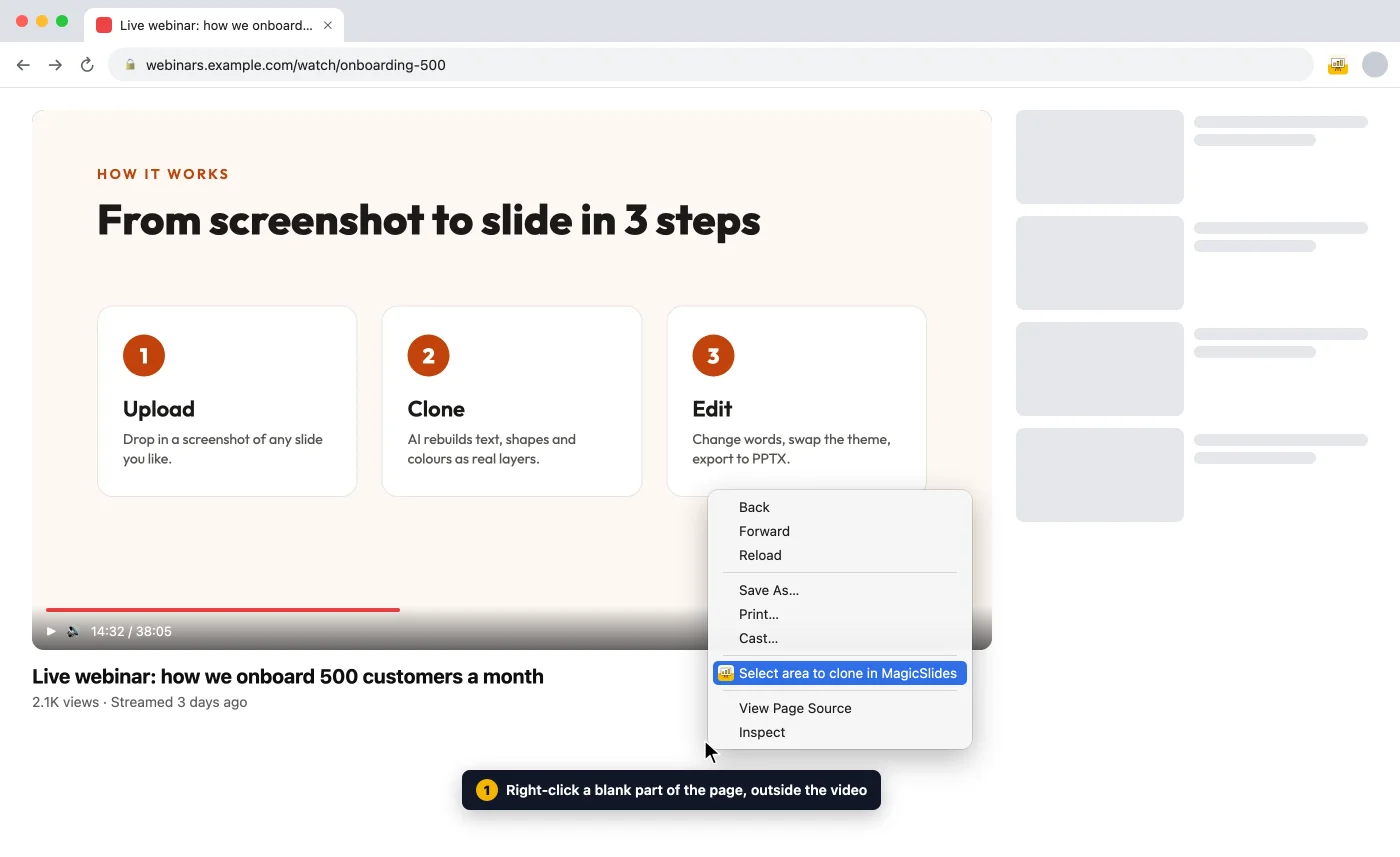
Task: Click the address bar URL field
Action: (x=710, y=65)
